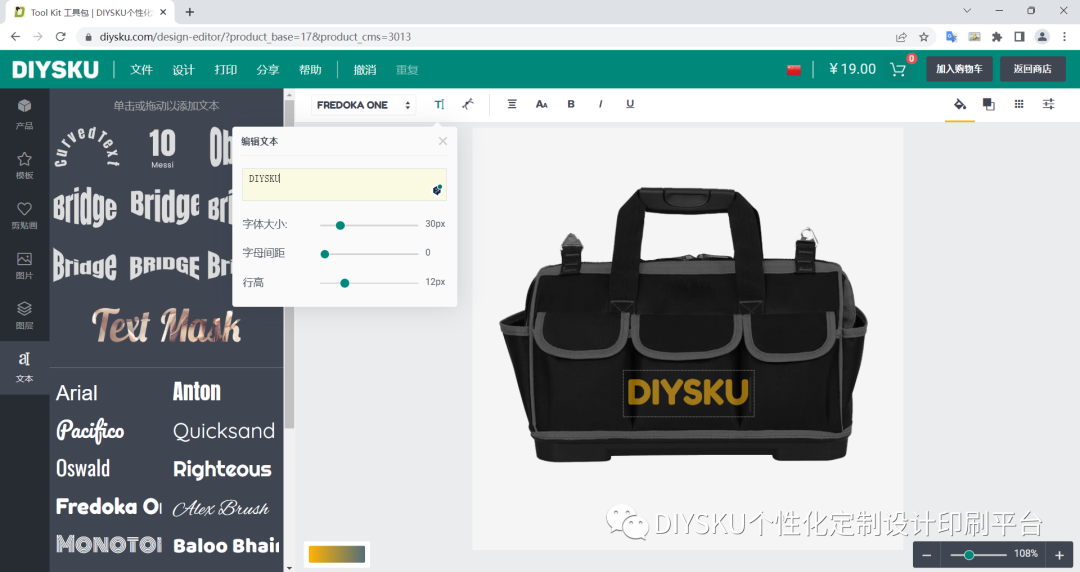
Task: Open the Images panel in sidebar
Action: click(24, 265)
